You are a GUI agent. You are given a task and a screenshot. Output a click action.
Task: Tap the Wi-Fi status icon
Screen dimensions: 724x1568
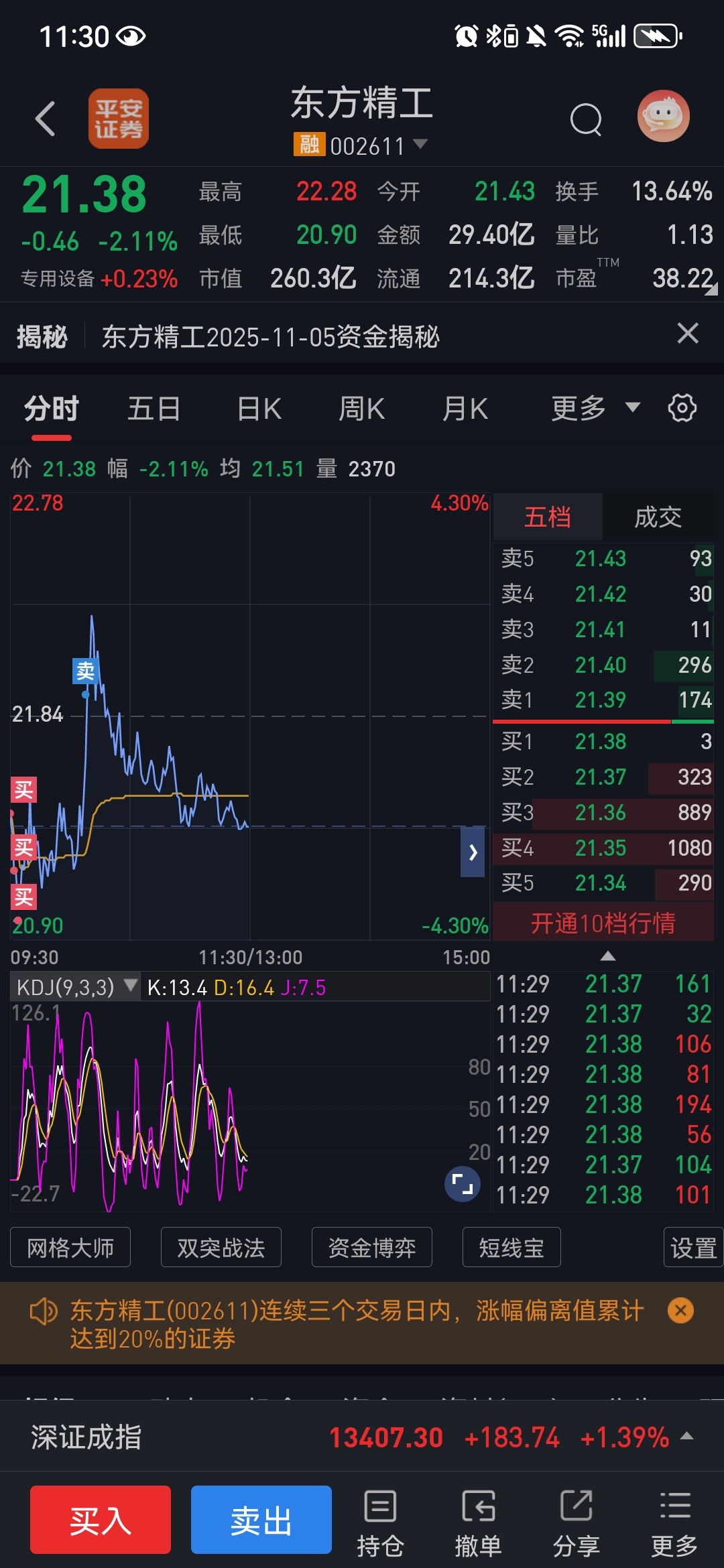click(570, 36)
